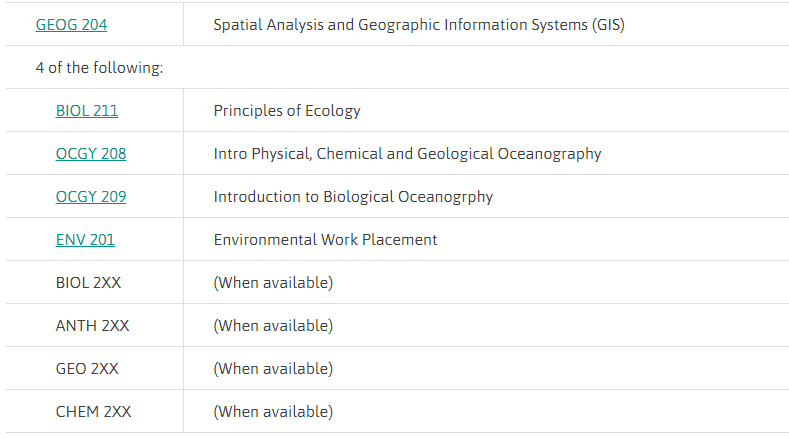Click the '4 of the following' heading
The width and height of the screenshot is (789, 438).
pyautogui.click(x=99, y=68)
